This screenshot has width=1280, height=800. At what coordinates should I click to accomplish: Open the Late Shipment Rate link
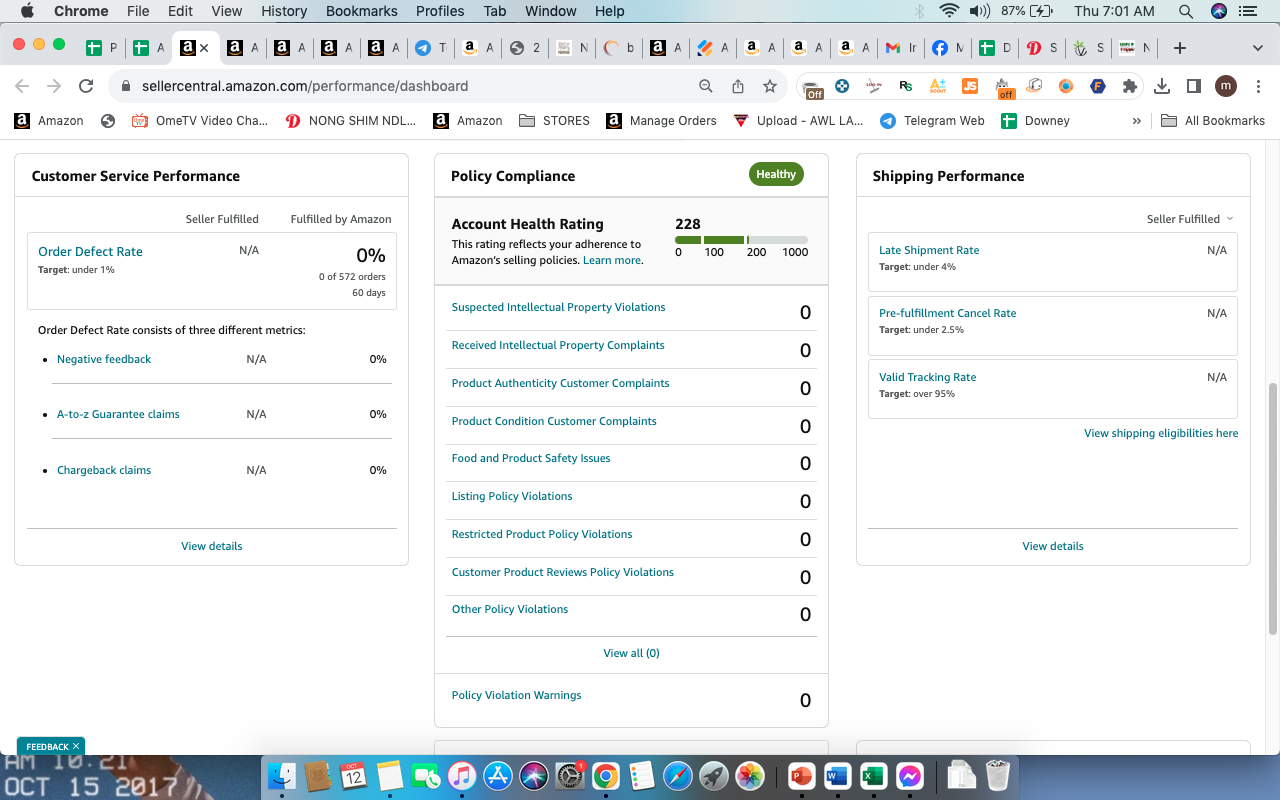point(929,250)
